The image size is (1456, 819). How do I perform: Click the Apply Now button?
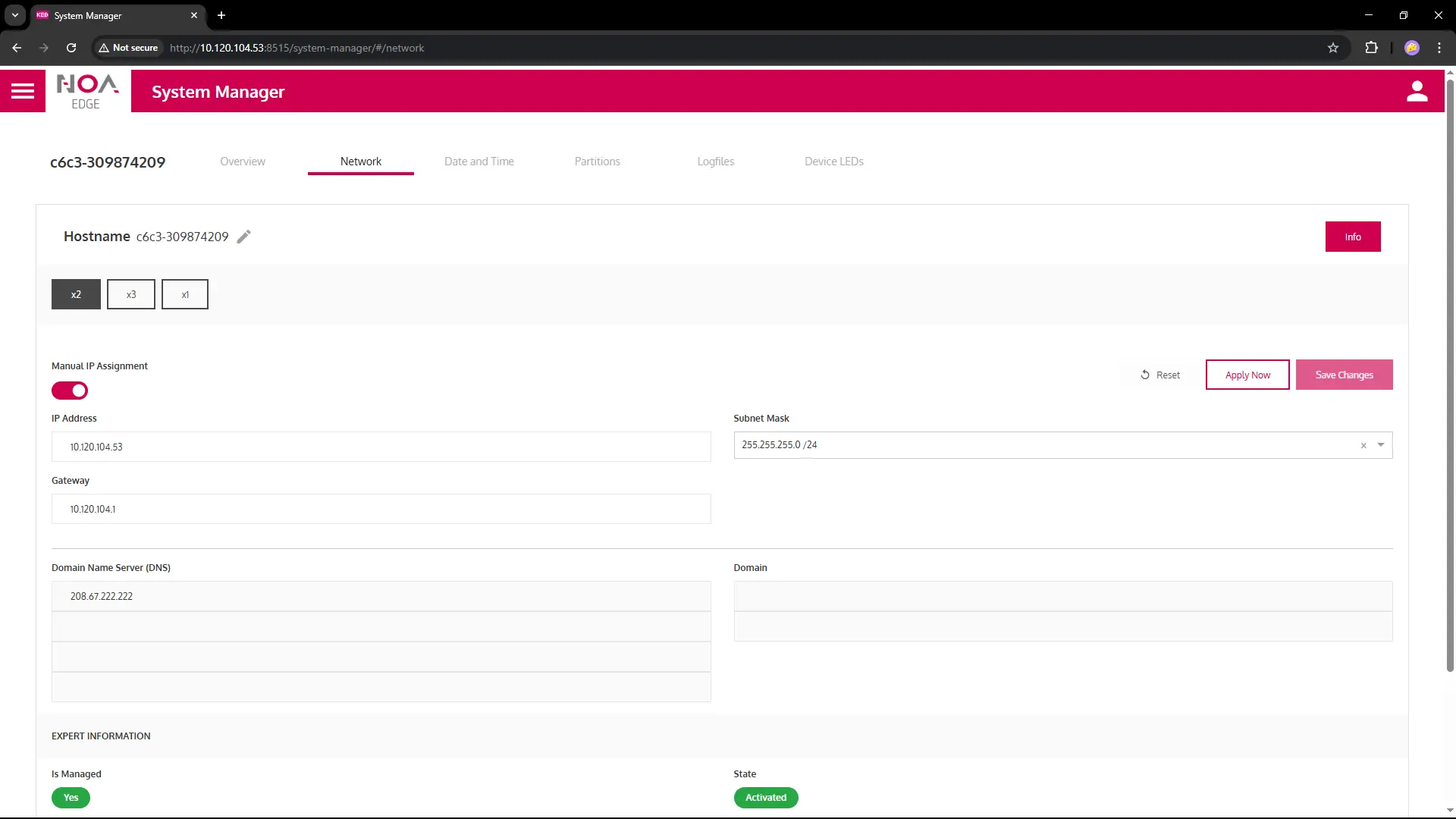click(x=1247, y=375)
